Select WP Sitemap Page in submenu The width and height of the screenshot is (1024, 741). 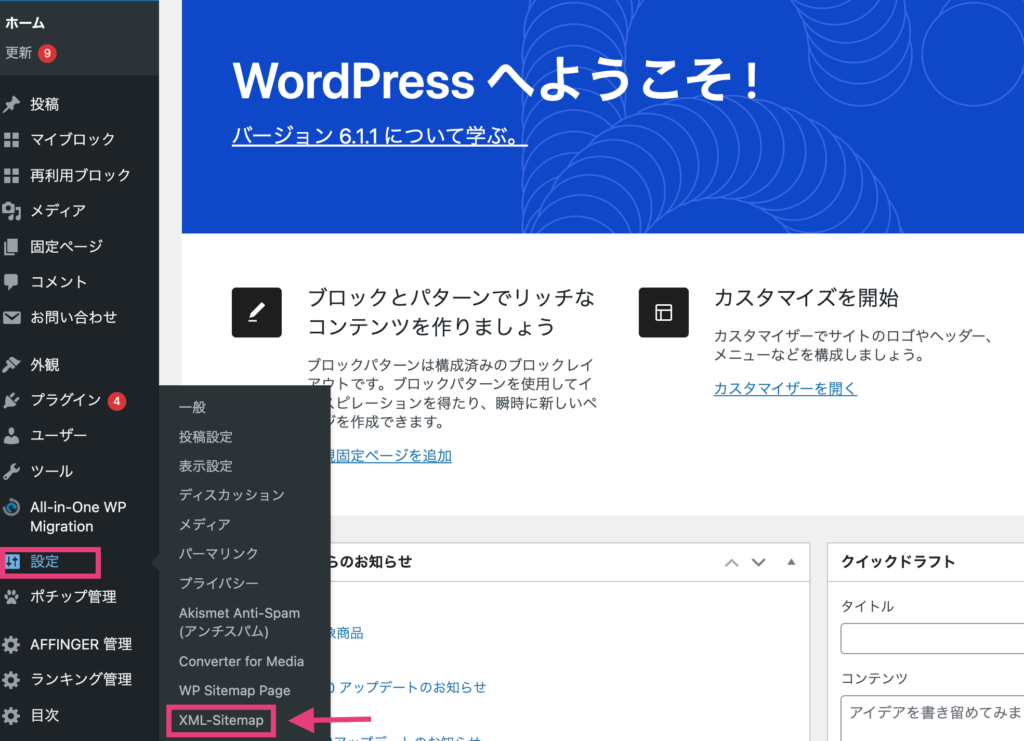(x=234, y=691)
